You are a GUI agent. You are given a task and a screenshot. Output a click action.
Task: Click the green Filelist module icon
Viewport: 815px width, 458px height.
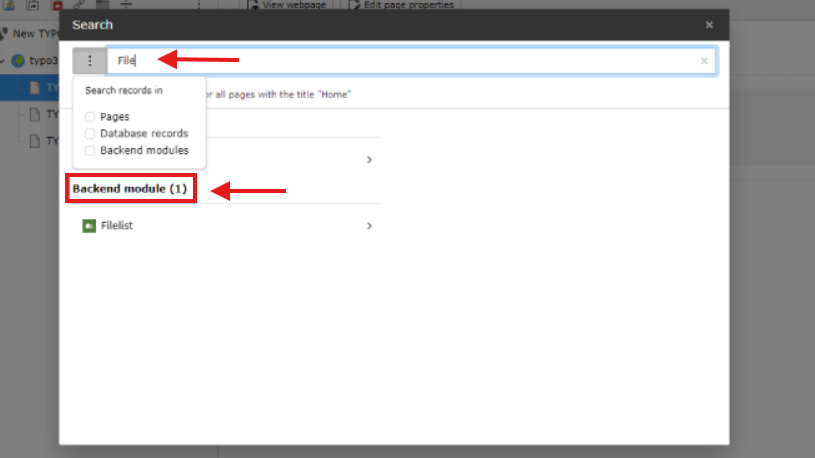click(x=89, y=226)
